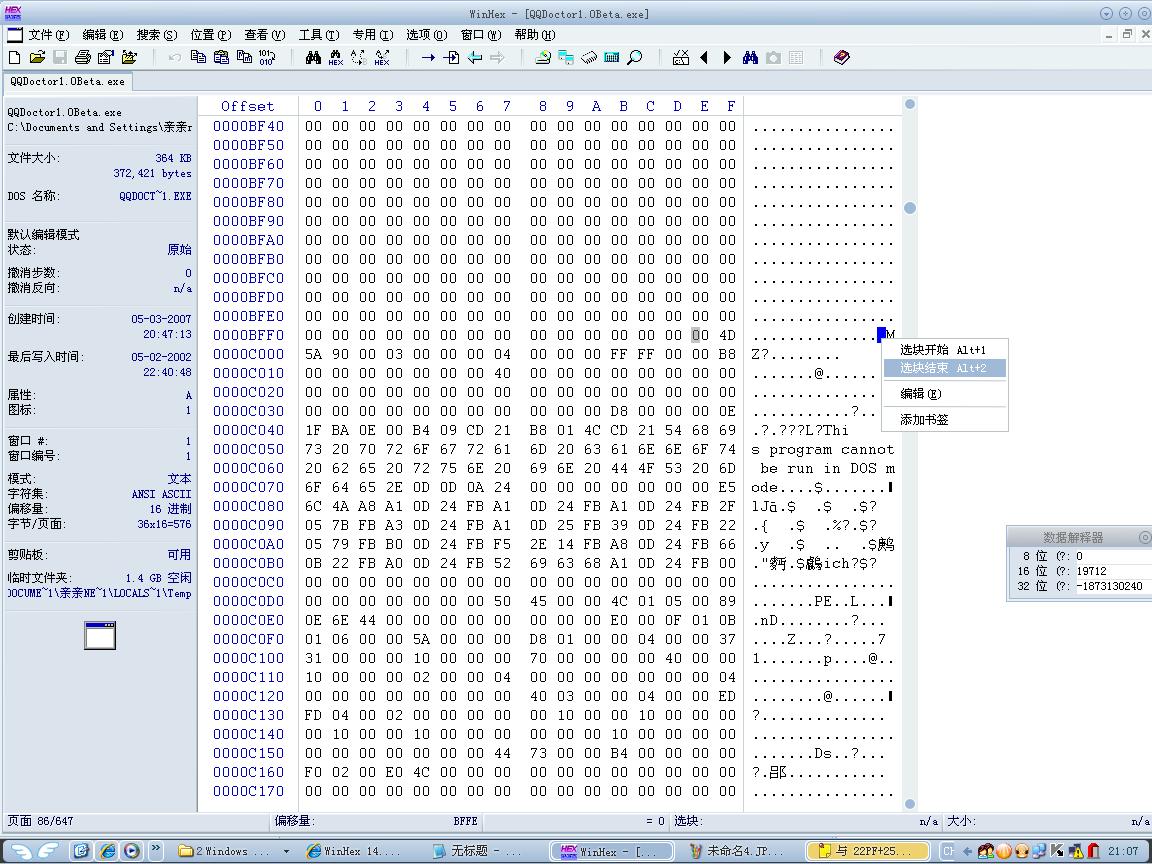This screenshot has width=1152, height=864.
Task: Open the 帮助(H) menu
Action: click(x=535, y=35)
